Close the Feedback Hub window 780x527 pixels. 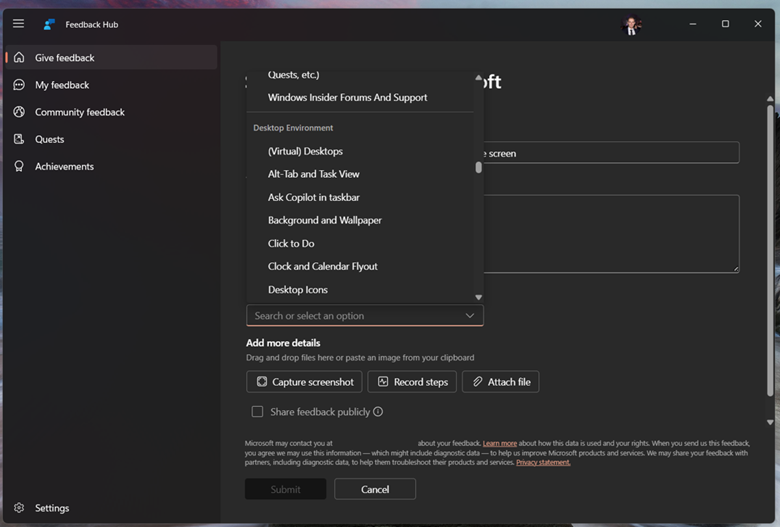coord(758,24)
